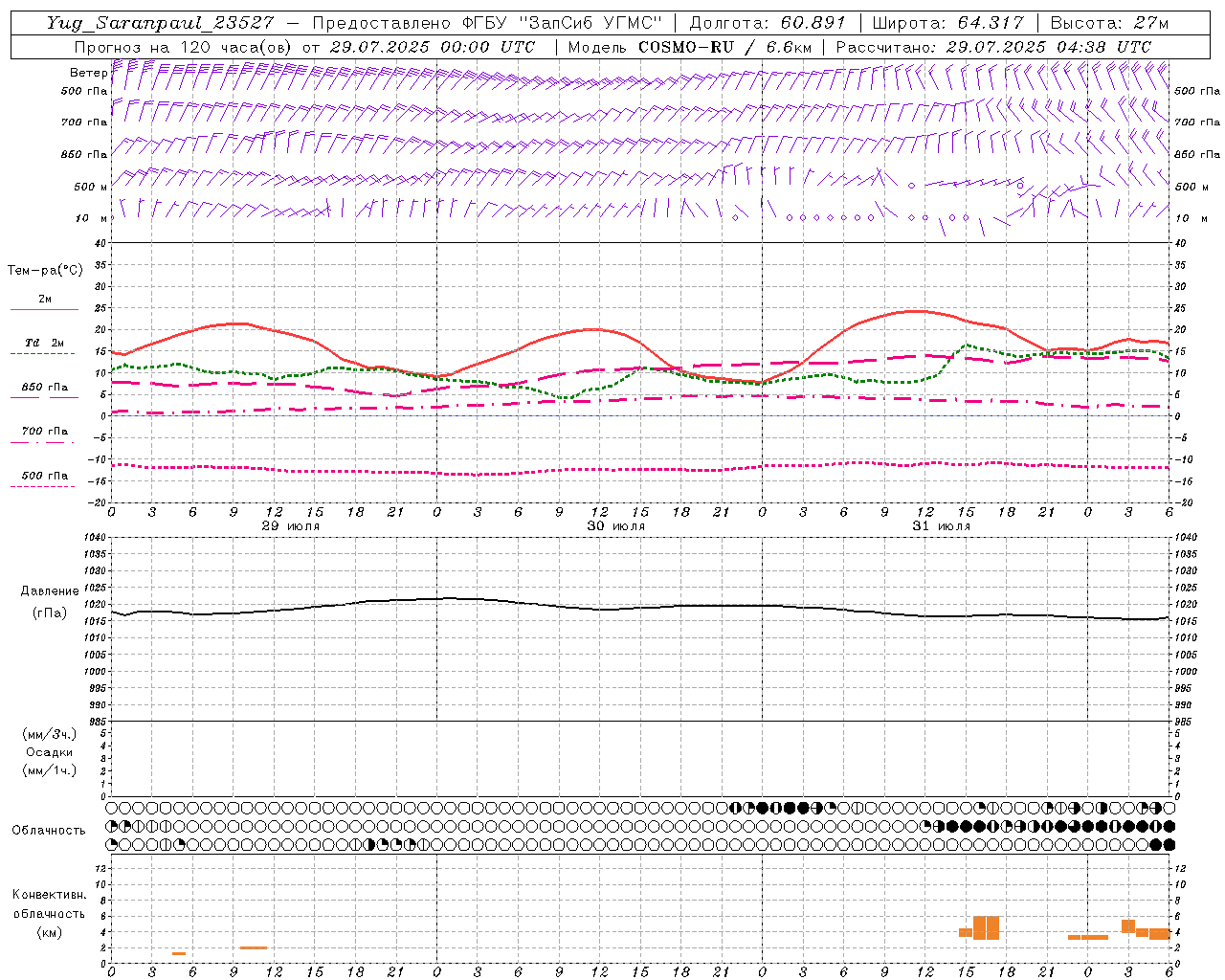Click the Конвективн. облачность label

(49, 904)
